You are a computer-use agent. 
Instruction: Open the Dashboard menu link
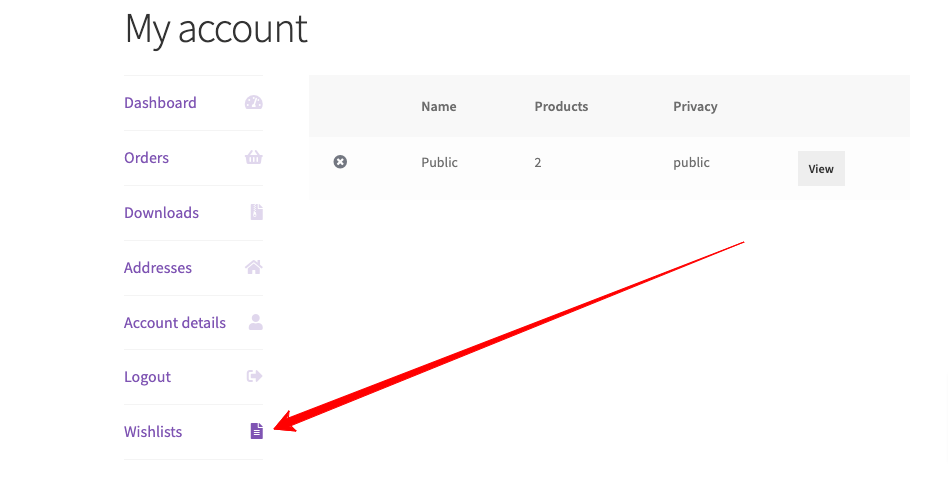pos(160,103)
